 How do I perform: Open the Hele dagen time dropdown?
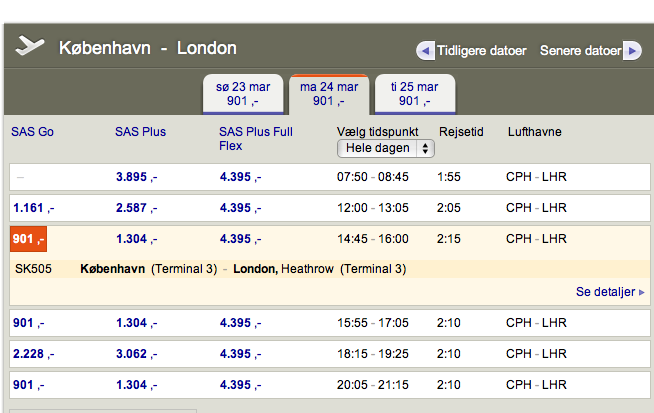[386, 148]
